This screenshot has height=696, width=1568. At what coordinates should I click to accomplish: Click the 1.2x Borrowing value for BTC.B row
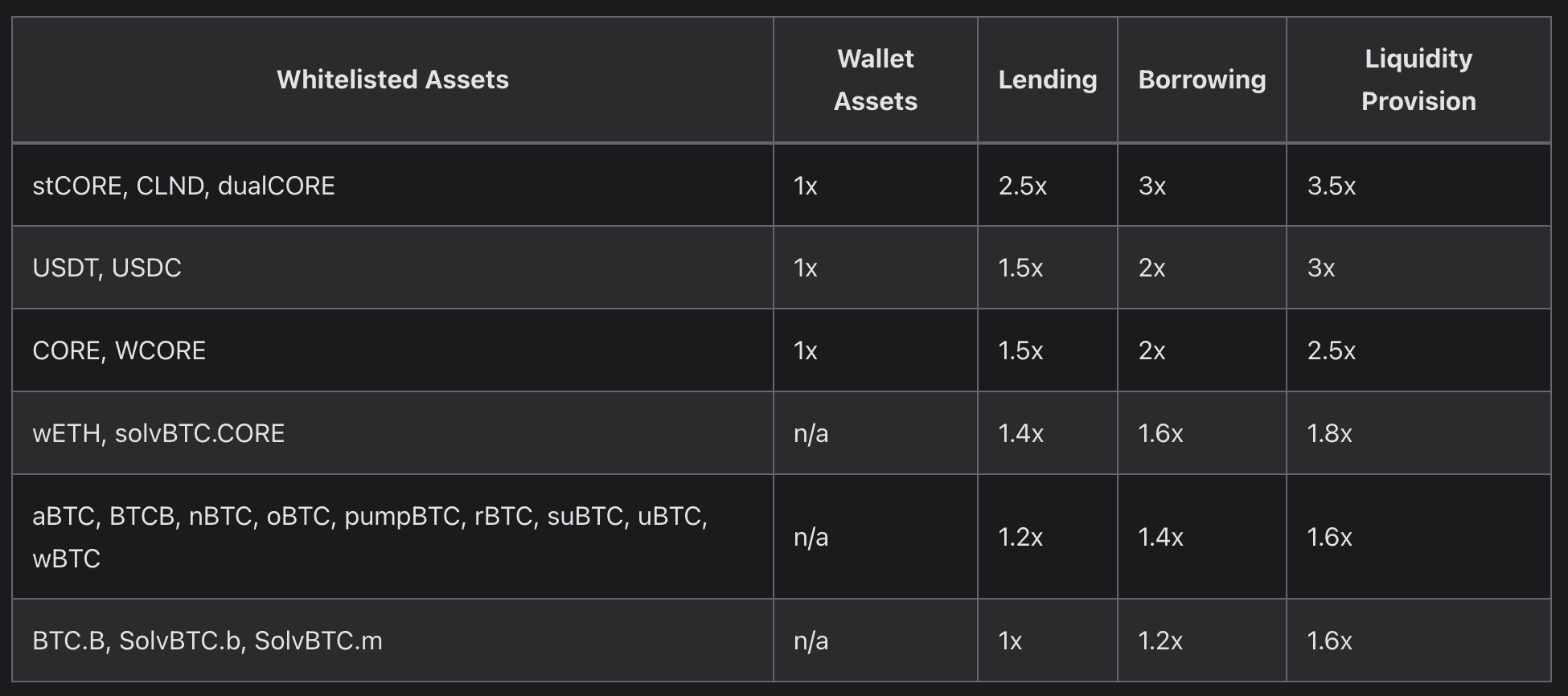pyautogui.click(x=1160, y=641)
